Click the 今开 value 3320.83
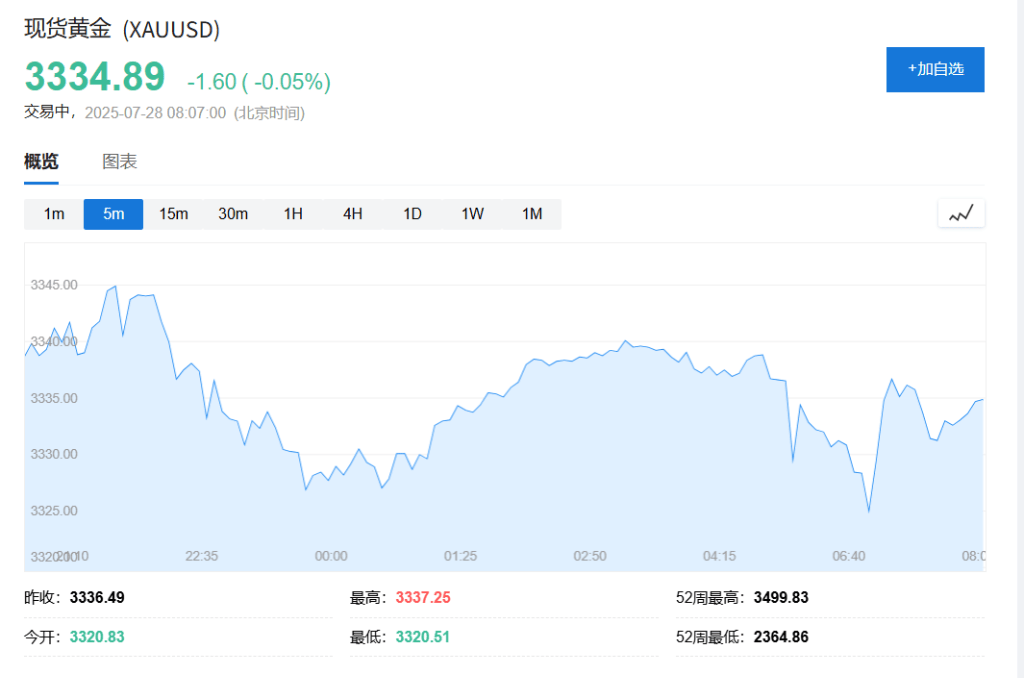 pos(97,637)
